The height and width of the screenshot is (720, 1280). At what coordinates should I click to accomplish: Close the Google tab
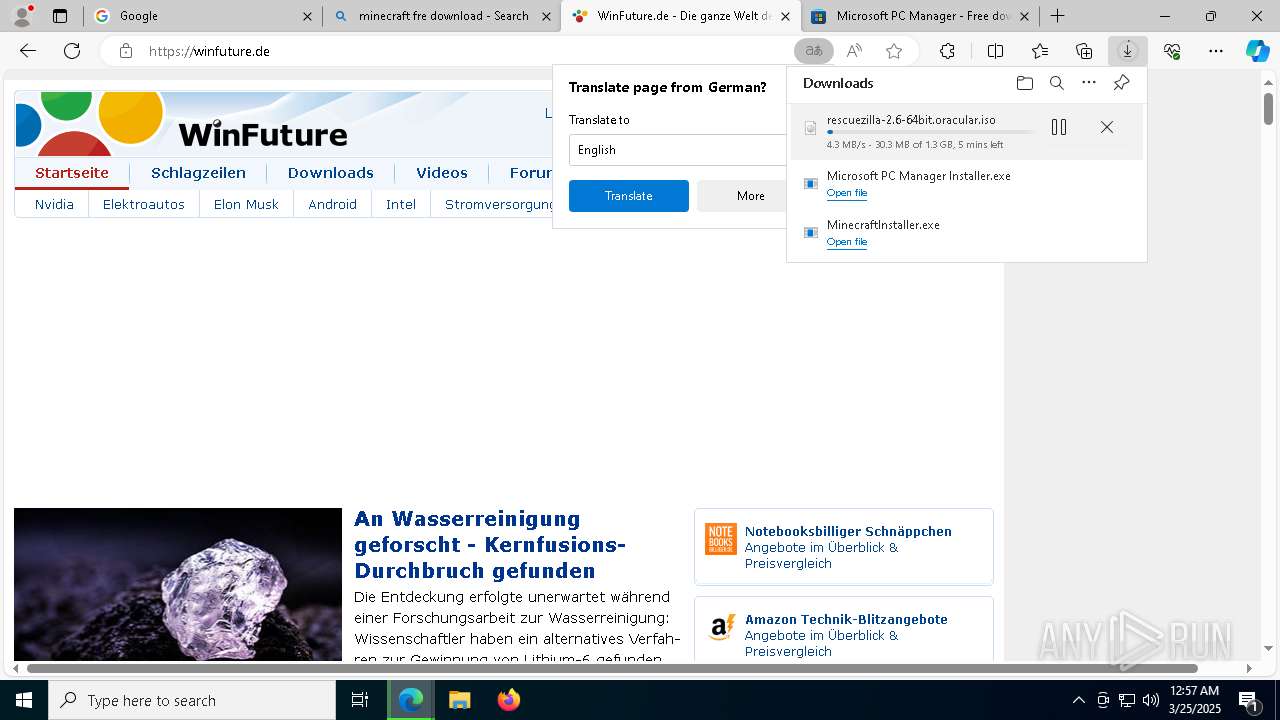[307, 16]
